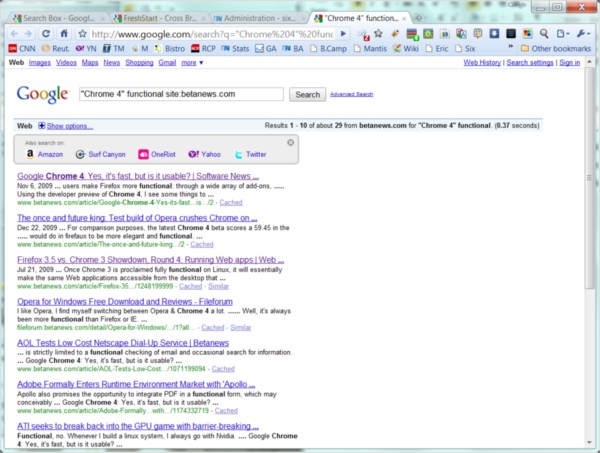The height and width of the screenshot is (453, 600).
Task: Switch to the Search Box - Google tab
Action: [59, 18]
